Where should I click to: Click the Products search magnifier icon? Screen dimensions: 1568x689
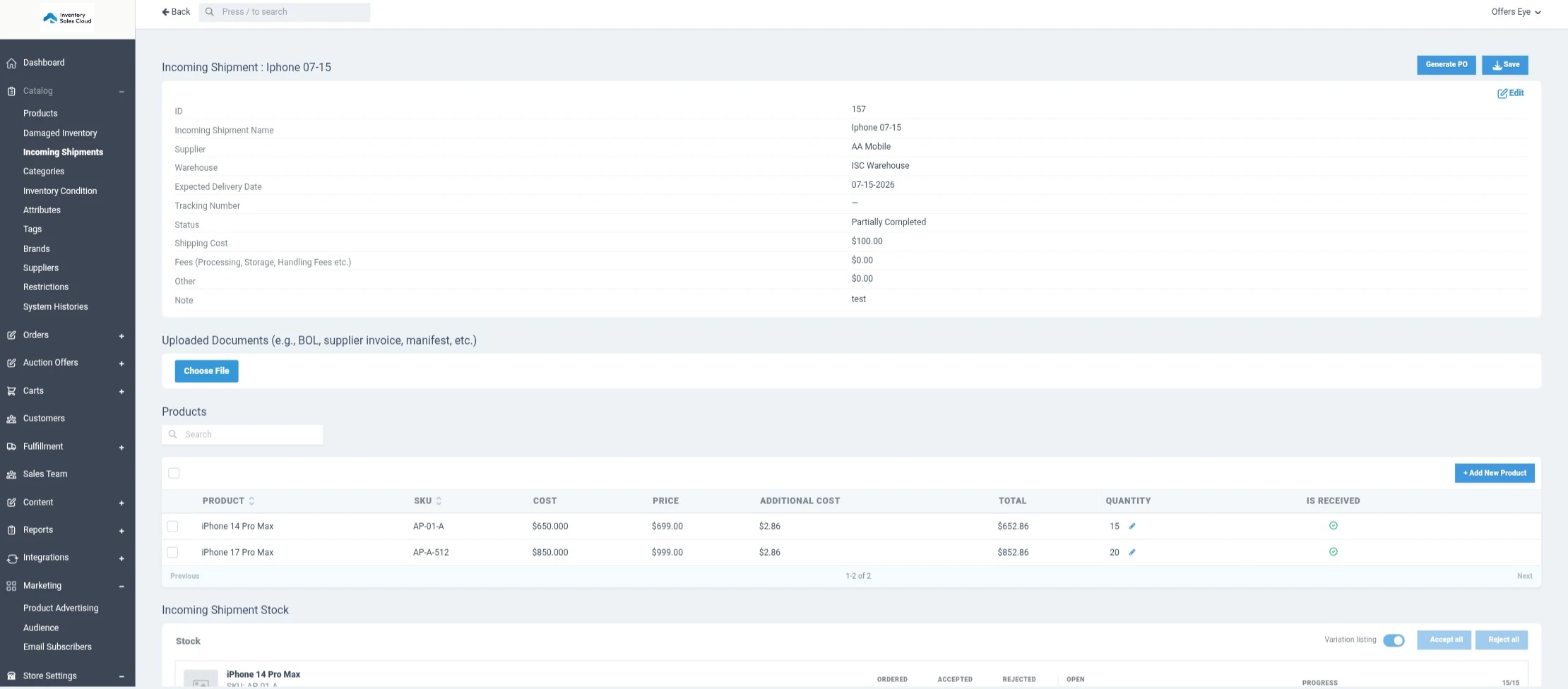[173, 435]
